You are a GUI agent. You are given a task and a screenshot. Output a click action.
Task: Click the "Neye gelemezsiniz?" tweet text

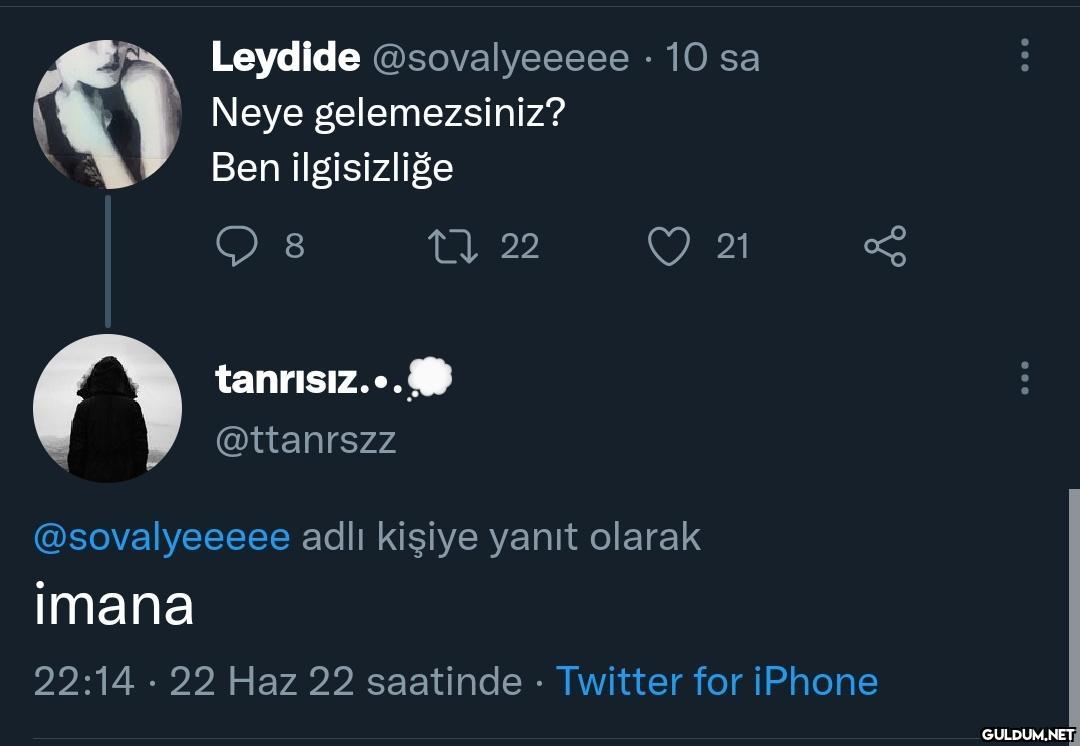pos(388,113)
